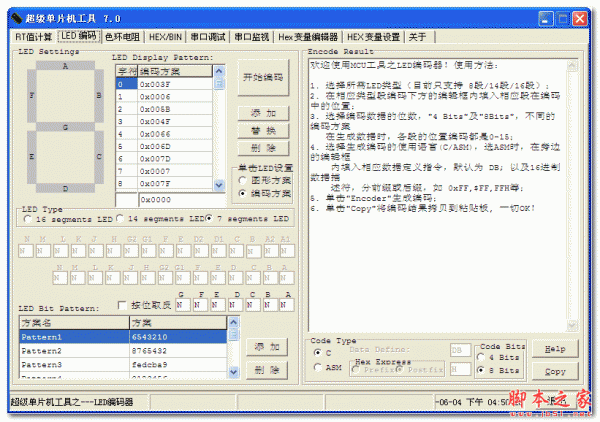
Task: Open the 串口监视 tab
Action: point(251,37)
